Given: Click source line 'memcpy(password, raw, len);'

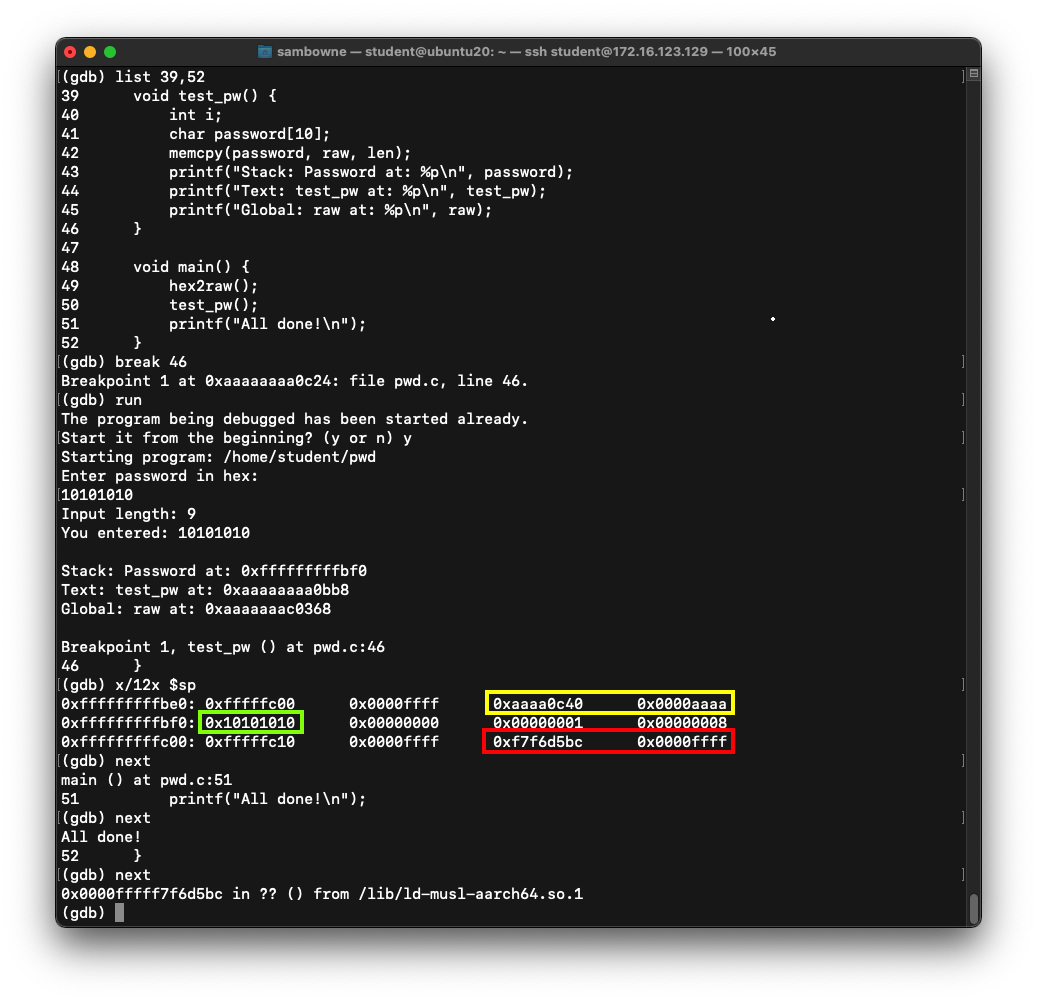Looking at the screenshot, I should click(x=290, y=153).
